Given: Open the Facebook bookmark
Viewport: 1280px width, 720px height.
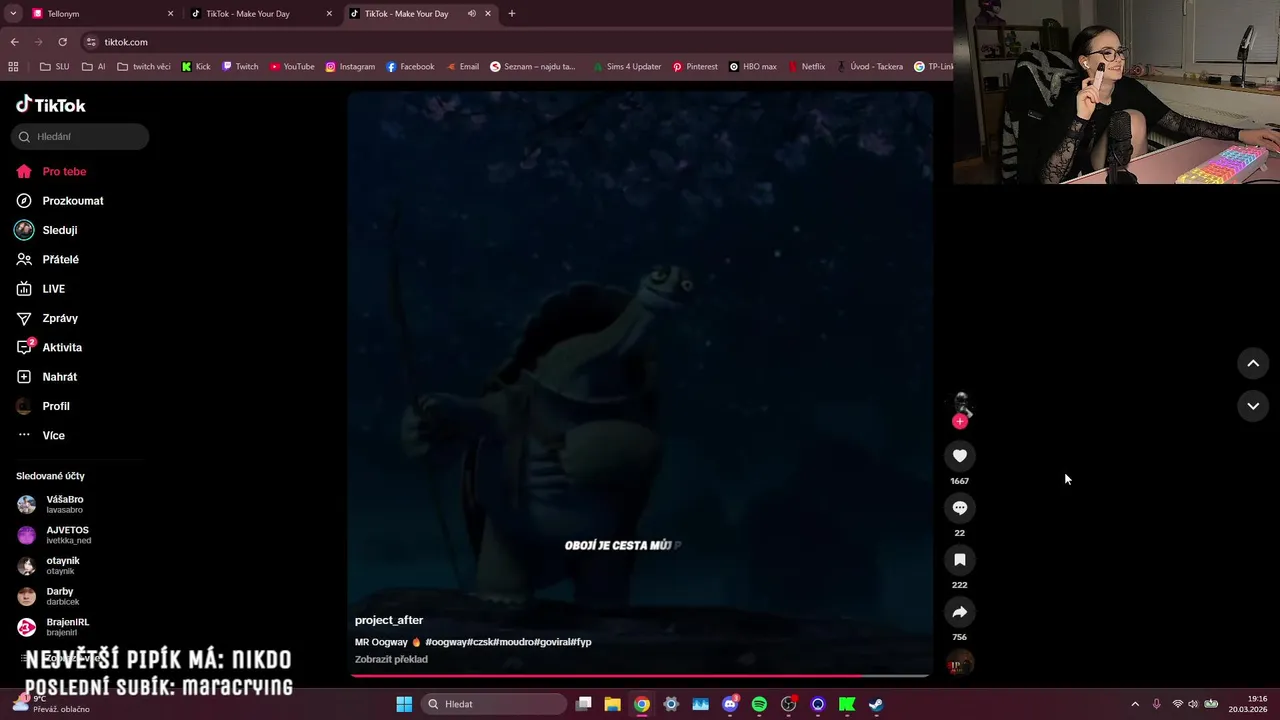Looking at the screenshot, I should (x=410, y=67).
